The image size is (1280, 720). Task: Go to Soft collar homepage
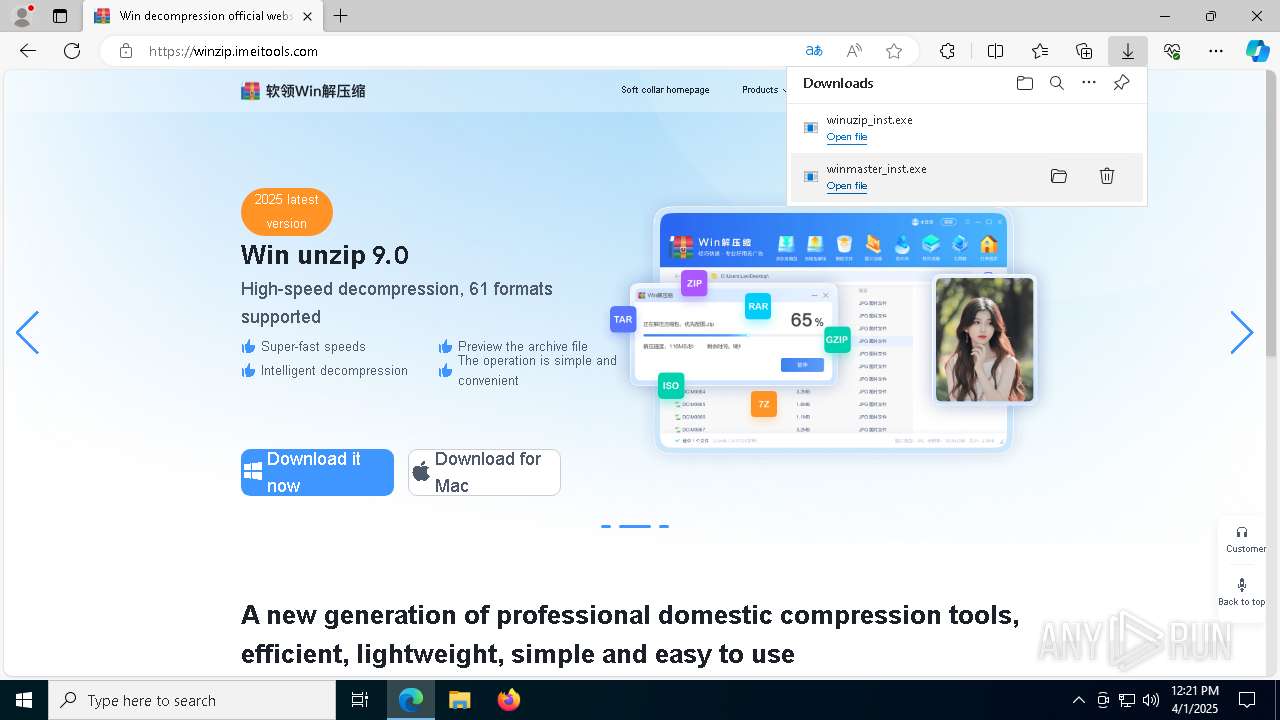tap(665, 90)
